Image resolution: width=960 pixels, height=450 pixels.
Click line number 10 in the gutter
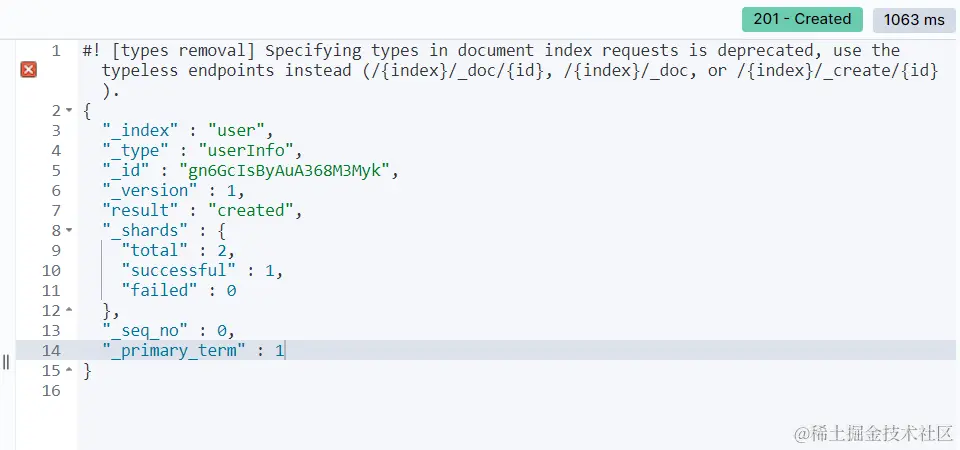tap(51, 271)
